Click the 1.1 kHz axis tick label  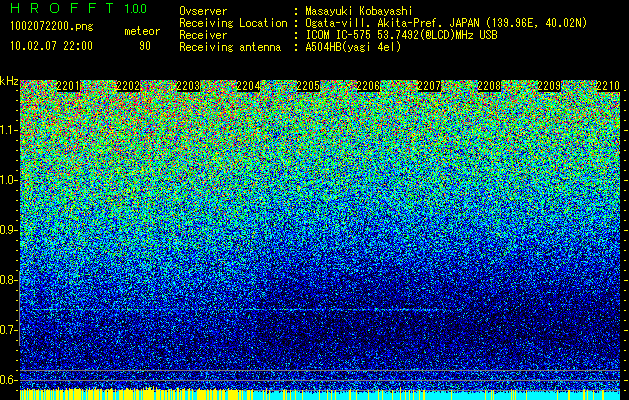pyautogui.click(x=9, y=130)
